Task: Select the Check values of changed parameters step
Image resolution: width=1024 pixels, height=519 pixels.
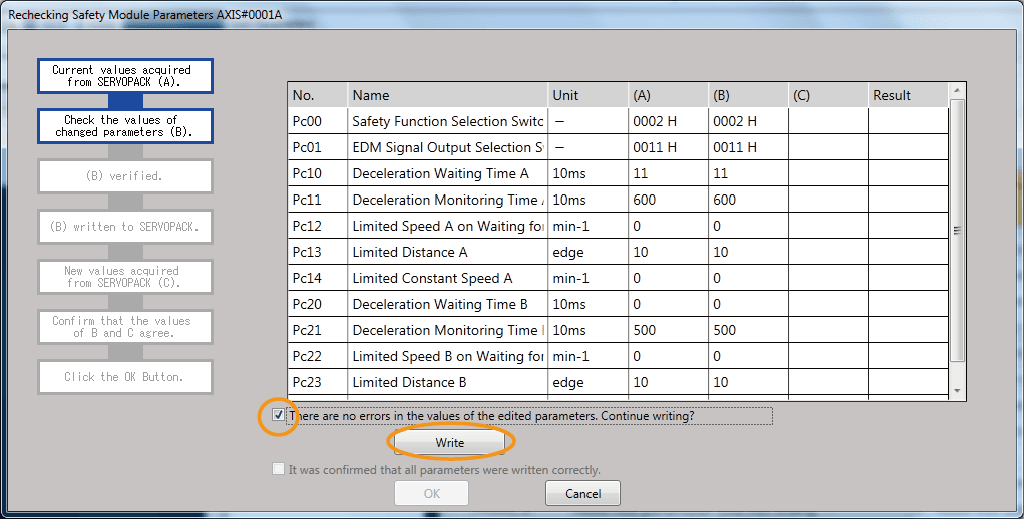Action: [125, 126]
